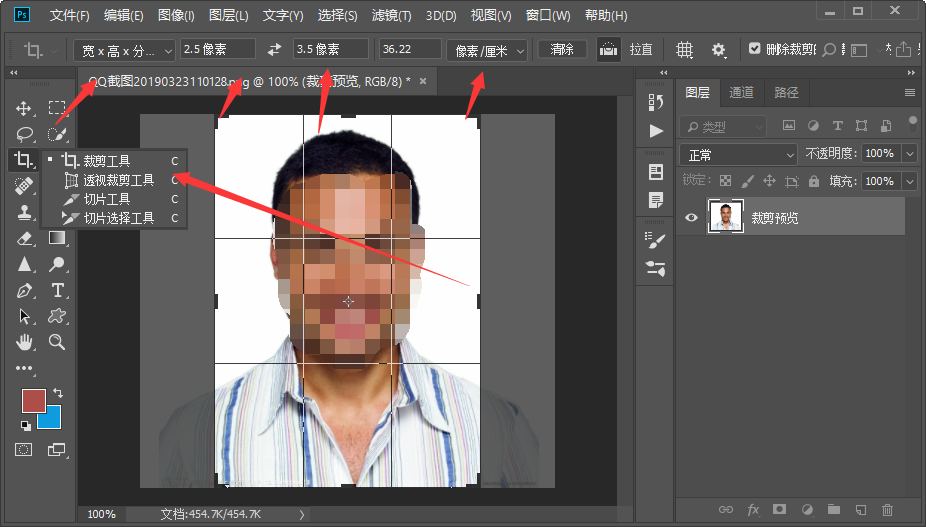
Task: Select the Zoom magnifier tool
Action: coord(58,342)
